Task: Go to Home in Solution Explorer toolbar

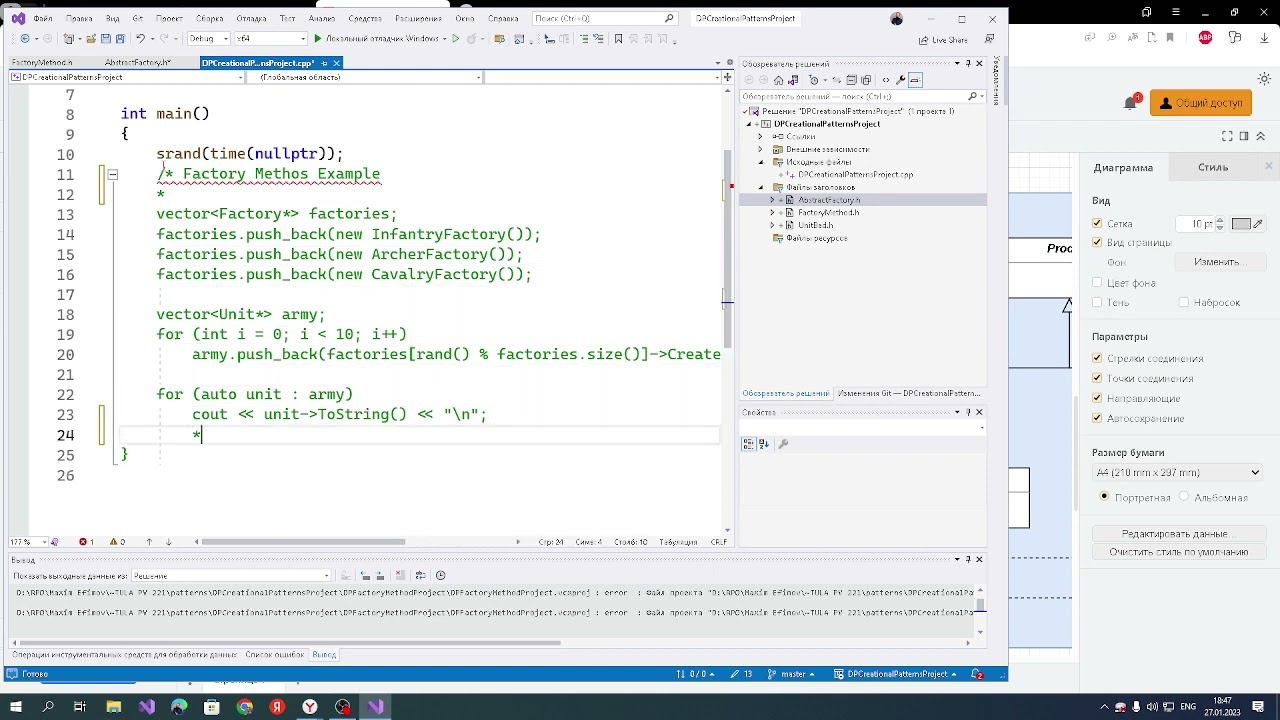Action: click(779, 80)
